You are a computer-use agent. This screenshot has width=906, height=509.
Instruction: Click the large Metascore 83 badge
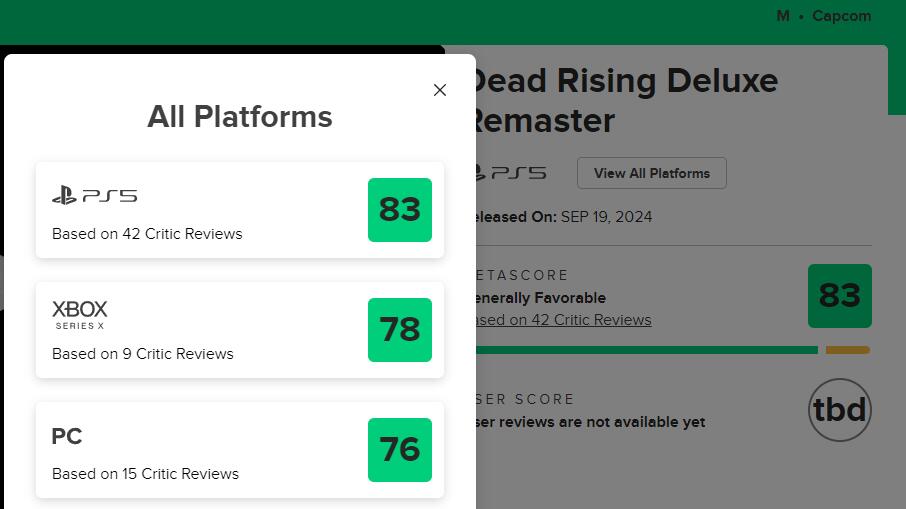839,296
